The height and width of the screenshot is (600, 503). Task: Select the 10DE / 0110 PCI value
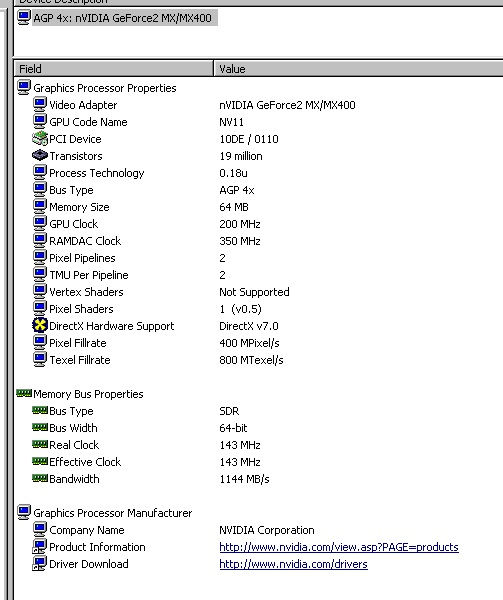click(x=249, y=139)
